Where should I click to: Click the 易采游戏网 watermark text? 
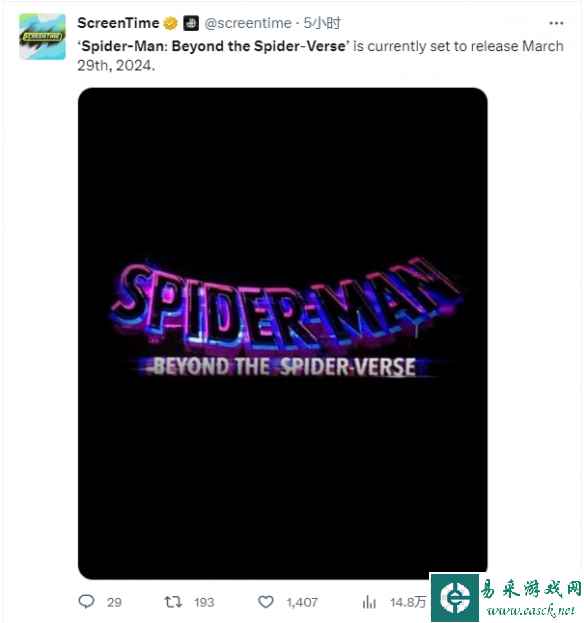(x=530, y=588)
